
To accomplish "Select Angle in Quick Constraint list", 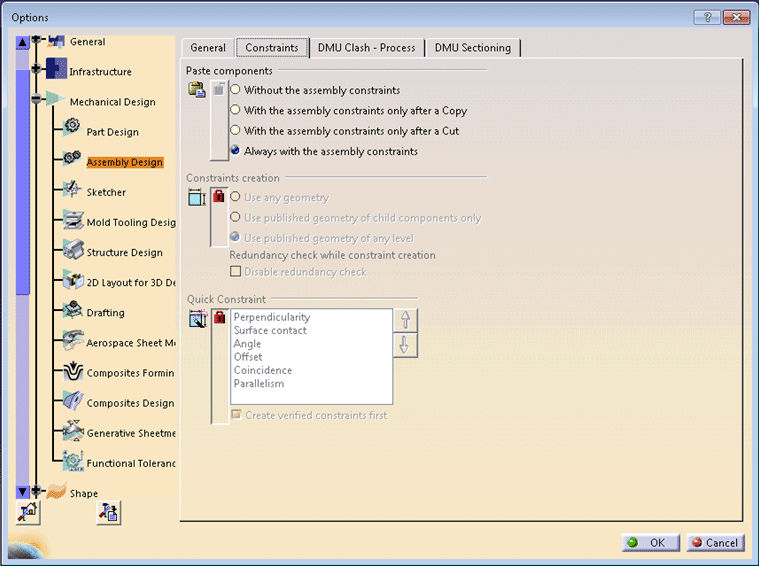I will pyautogui.click(x=247, y=344).
